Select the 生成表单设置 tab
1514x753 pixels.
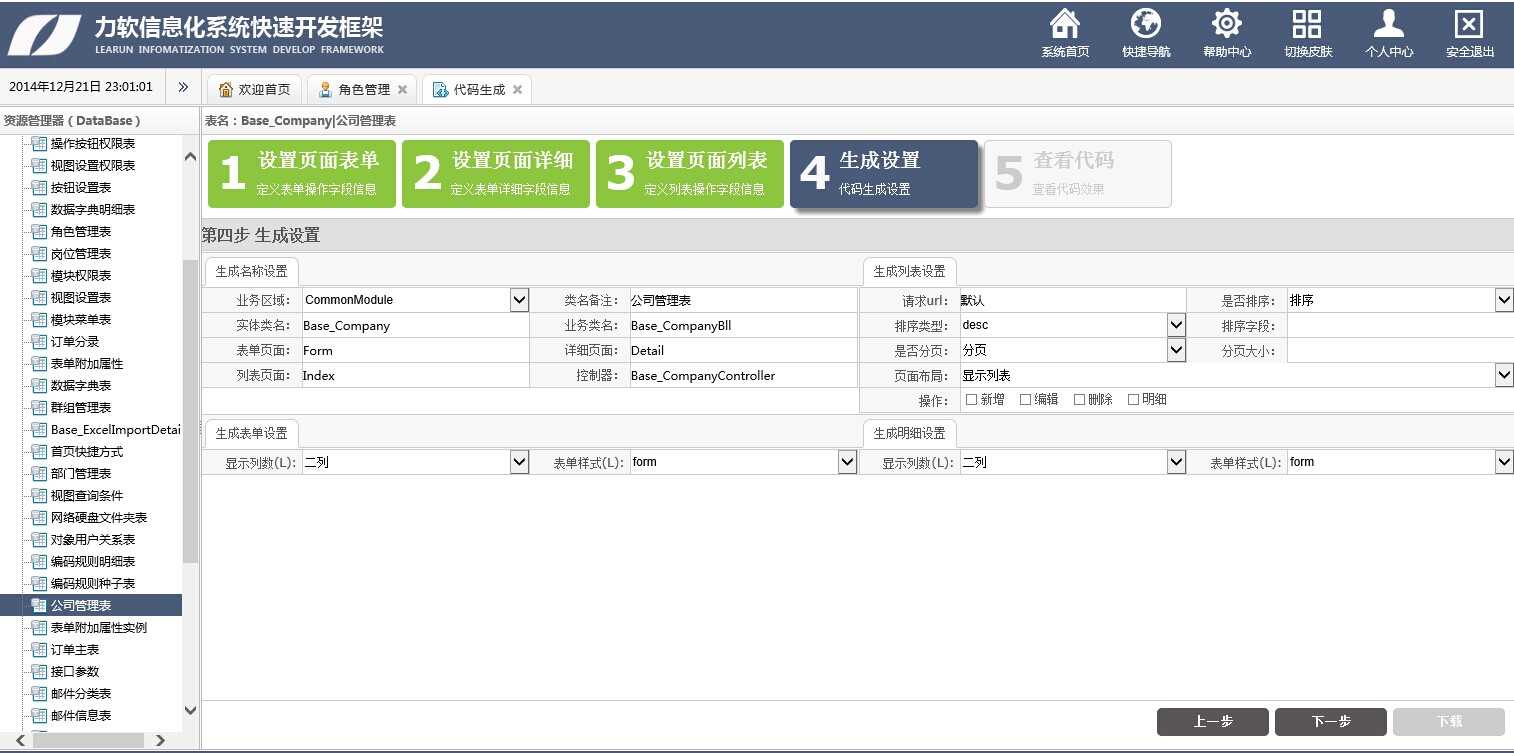pyautogui.click(x=251, y=433)
